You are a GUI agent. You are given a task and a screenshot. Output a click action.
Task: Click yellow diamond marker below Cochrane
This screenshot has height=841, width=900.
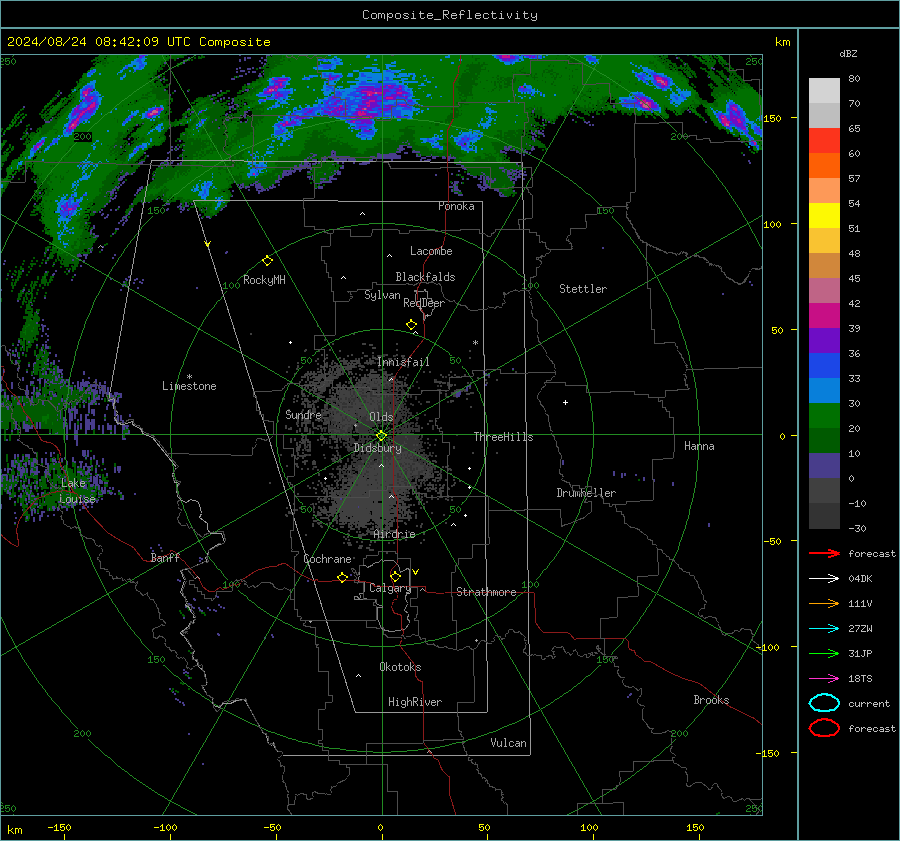(x=343, y=577)
